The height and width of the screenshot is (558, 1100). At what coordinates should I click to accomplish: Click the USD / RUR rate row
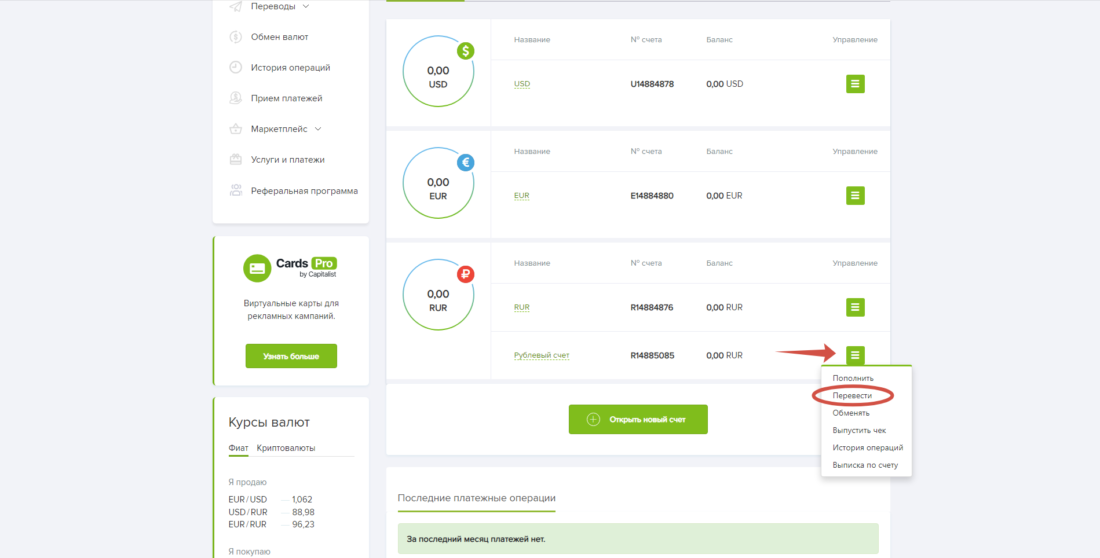pos(271,512)
